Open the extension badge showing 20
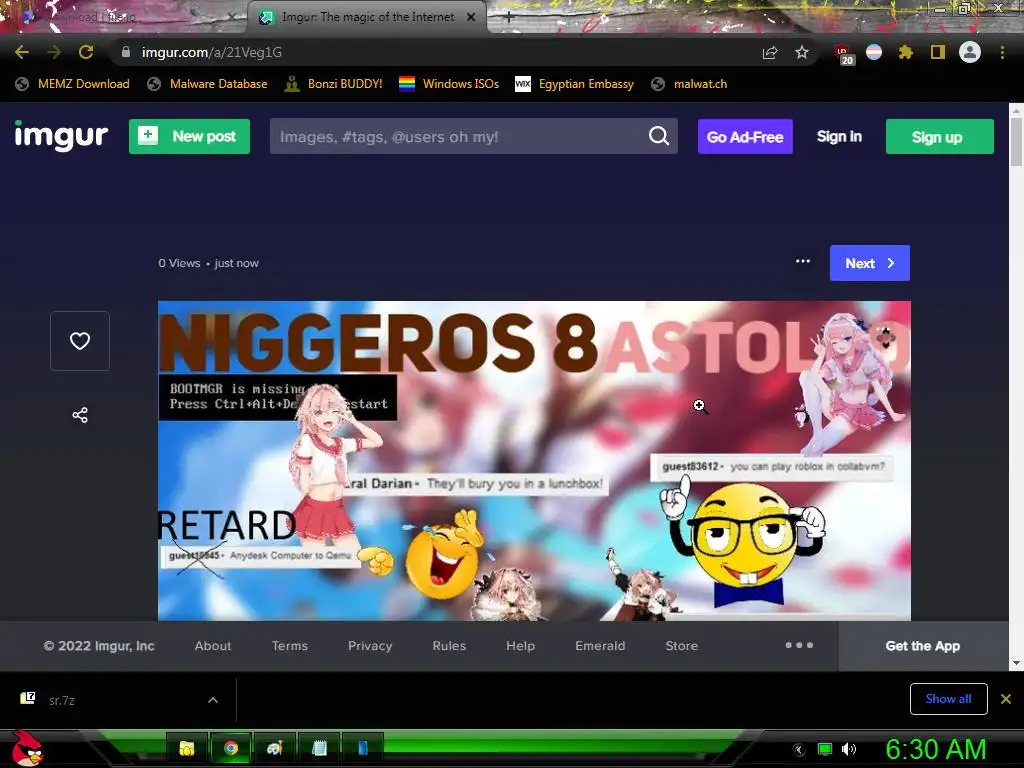The image size is (1024, 768). 843,54
